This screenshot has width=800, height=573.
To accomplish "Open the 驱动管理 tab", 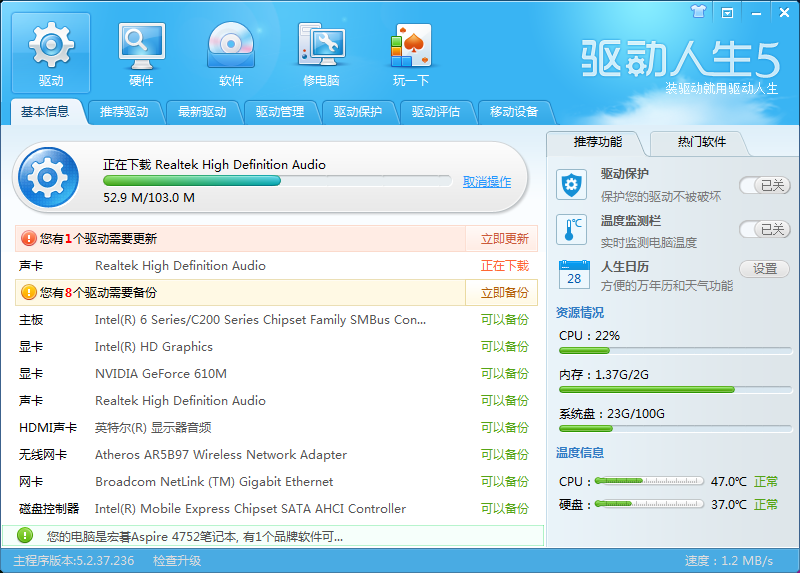I will coord(280,112).
